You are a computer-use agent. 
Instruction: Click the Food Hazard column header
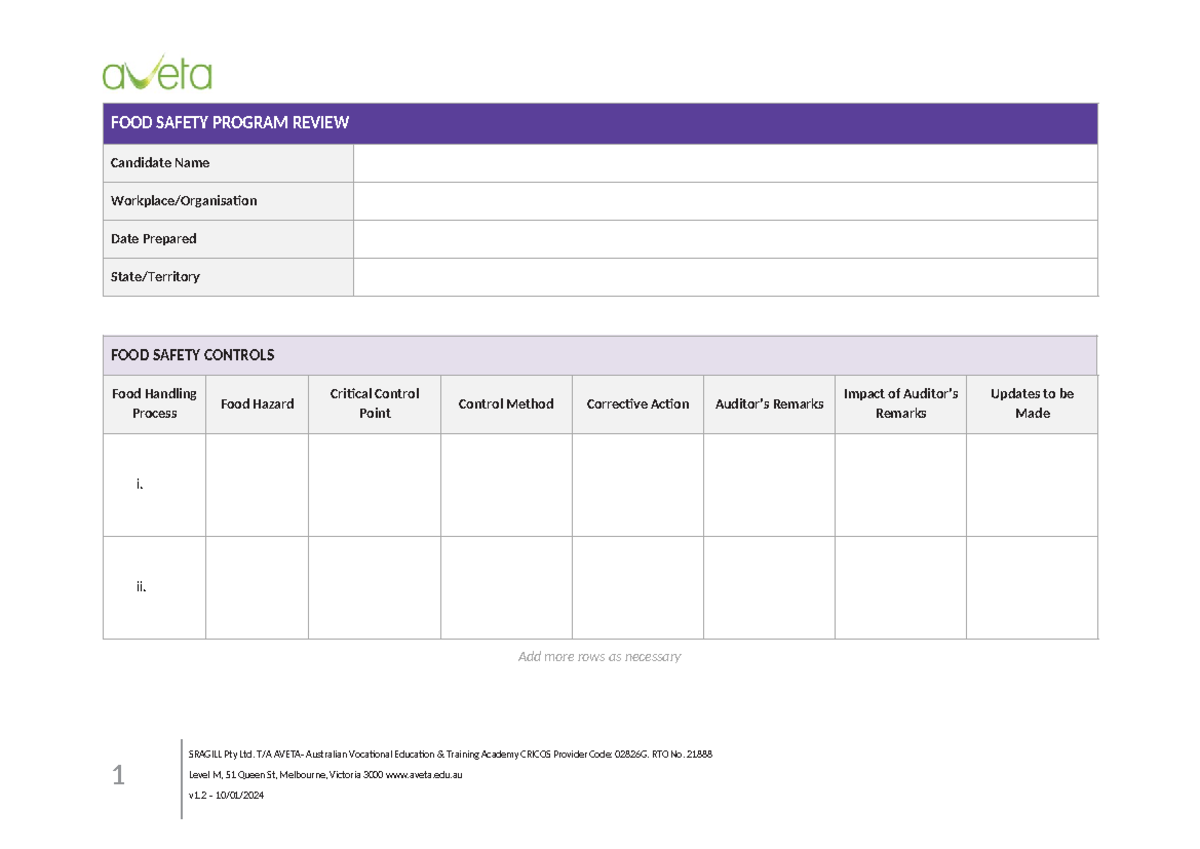[257, 404]
